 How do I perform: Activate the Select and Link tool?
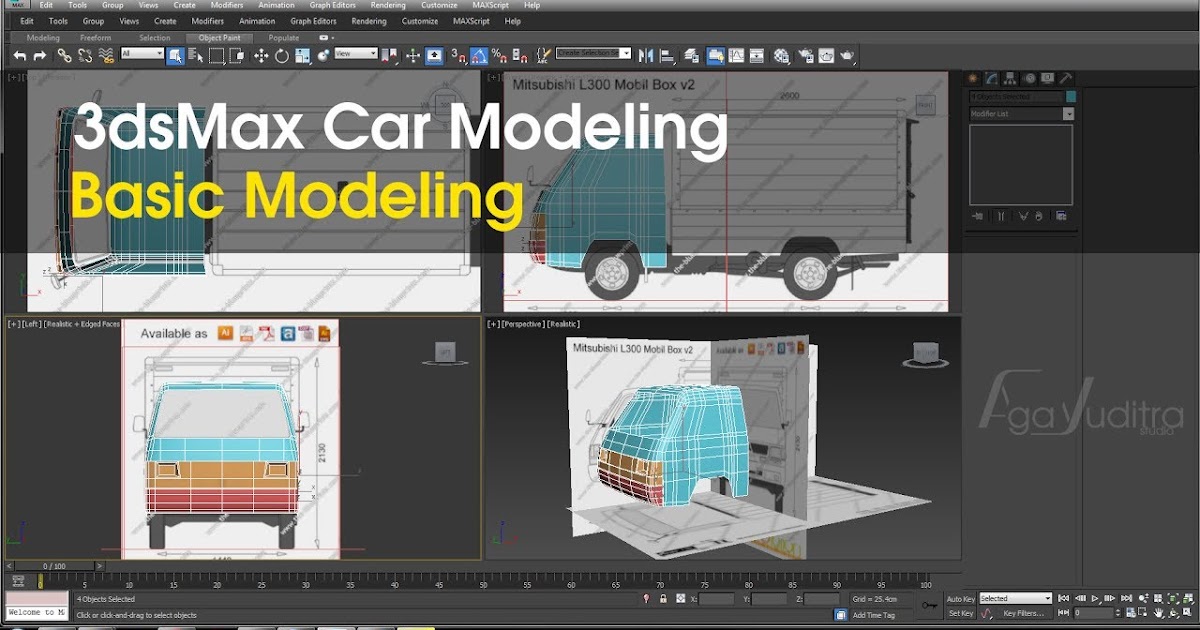(x=65, y=55)
